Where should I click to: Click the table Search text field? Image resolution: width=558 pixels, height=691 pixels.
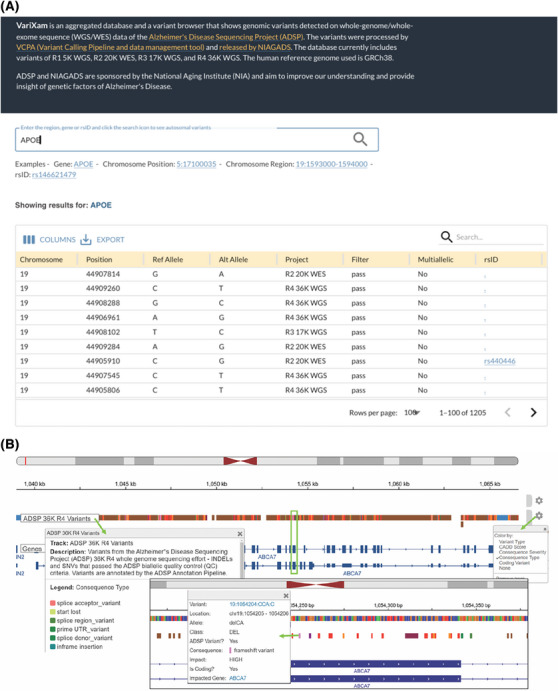click(x=499, y=237)
